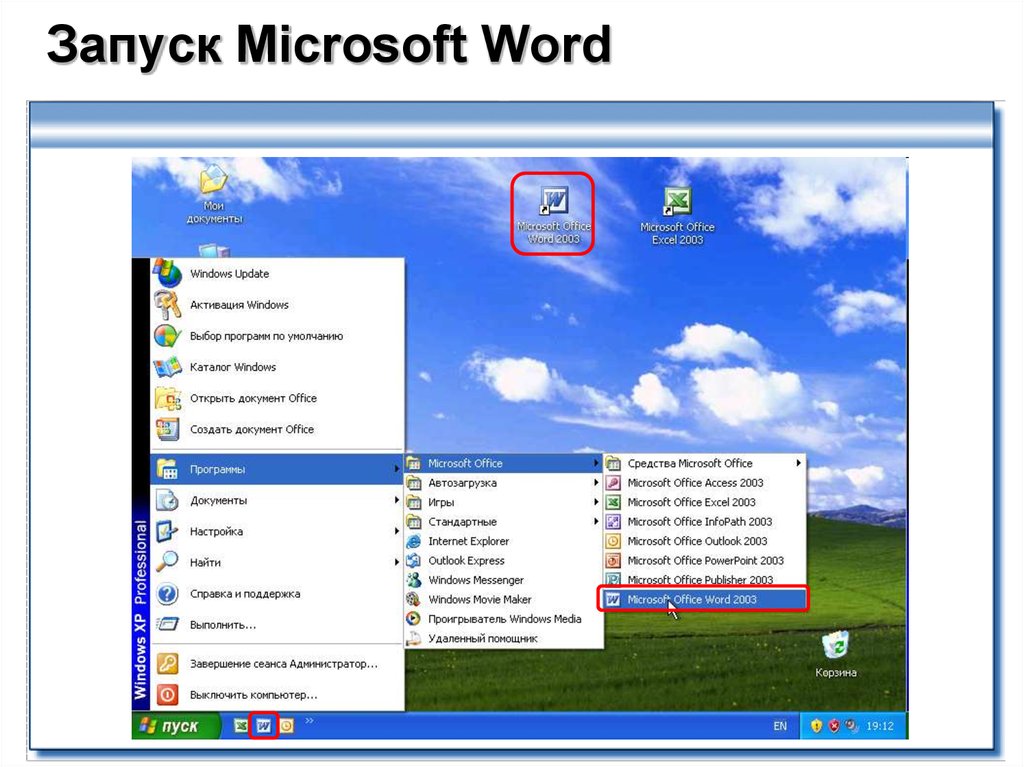Select Microsoft Office Word 2003 menu entry
The height and width of the screenshot is (767, 1024).
(704, 599)
